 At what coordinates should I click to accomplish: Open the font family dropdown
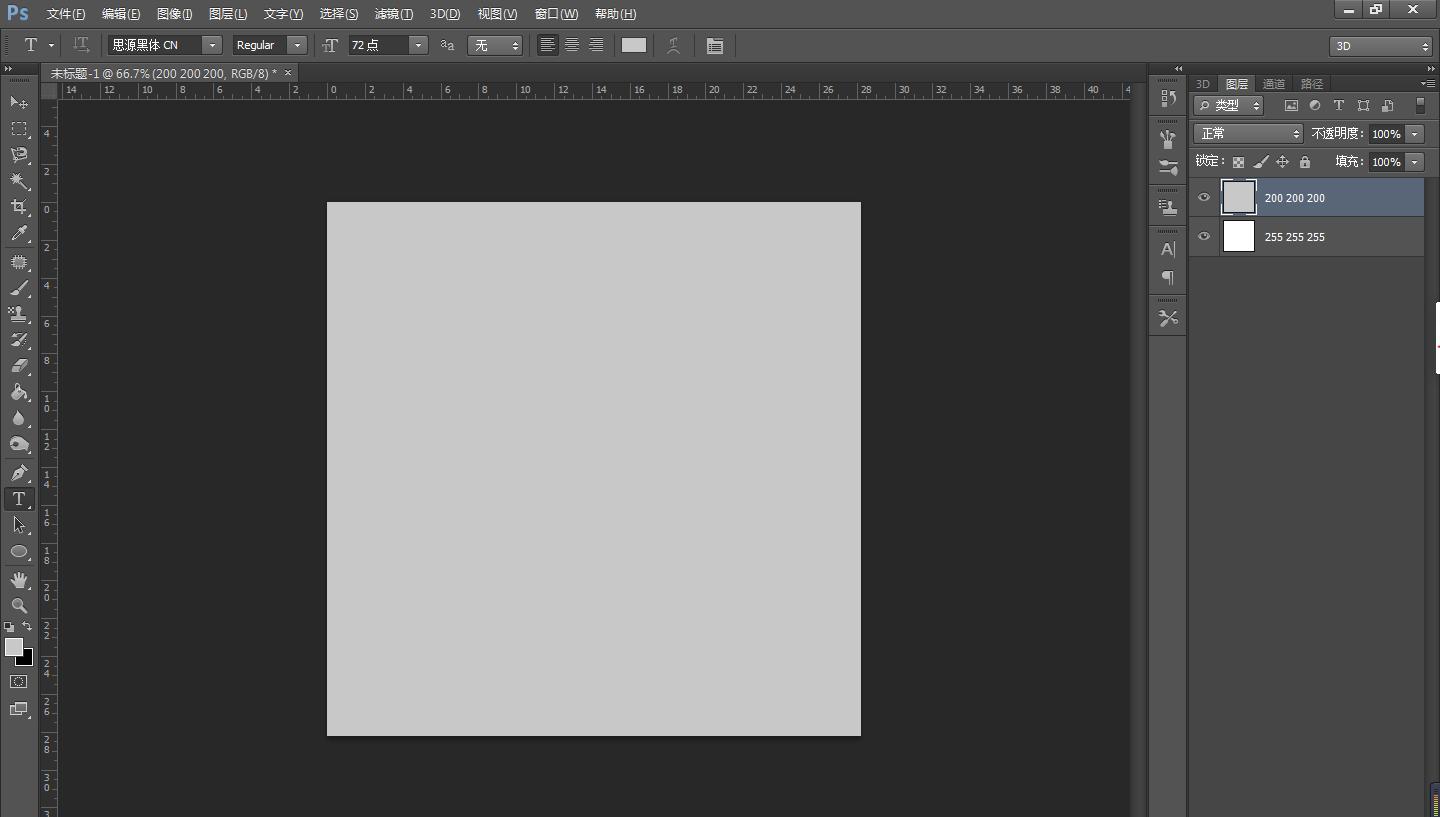(x=212, y=46)
